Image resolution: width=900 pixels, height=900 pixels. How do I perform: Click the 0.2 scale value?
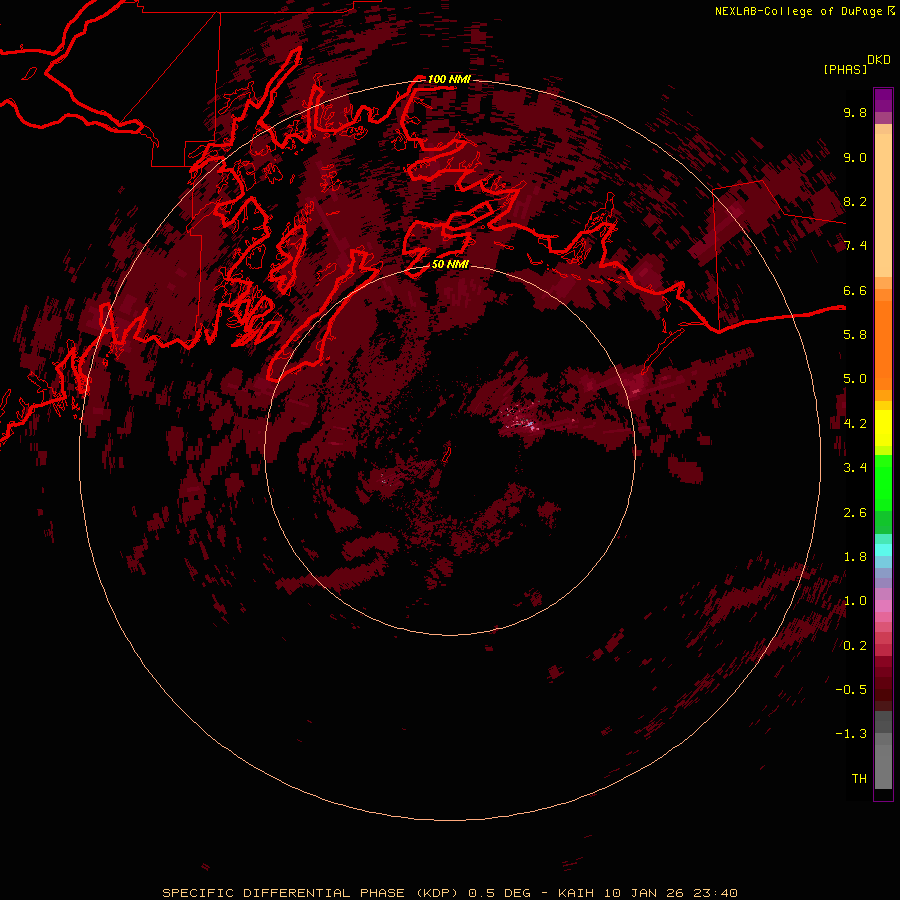[x=855, y=646]
